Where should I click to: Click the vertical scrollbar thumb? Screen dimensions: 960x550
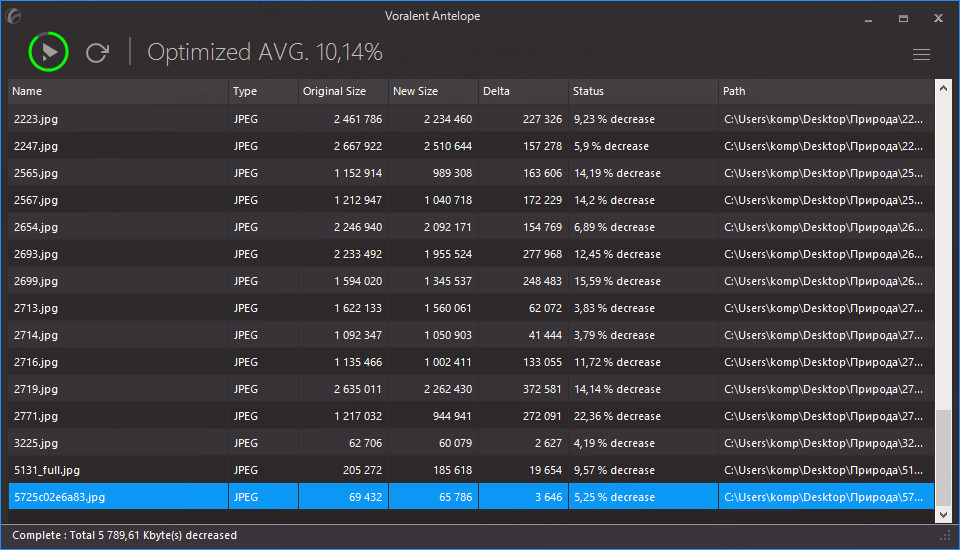(943, 458)
